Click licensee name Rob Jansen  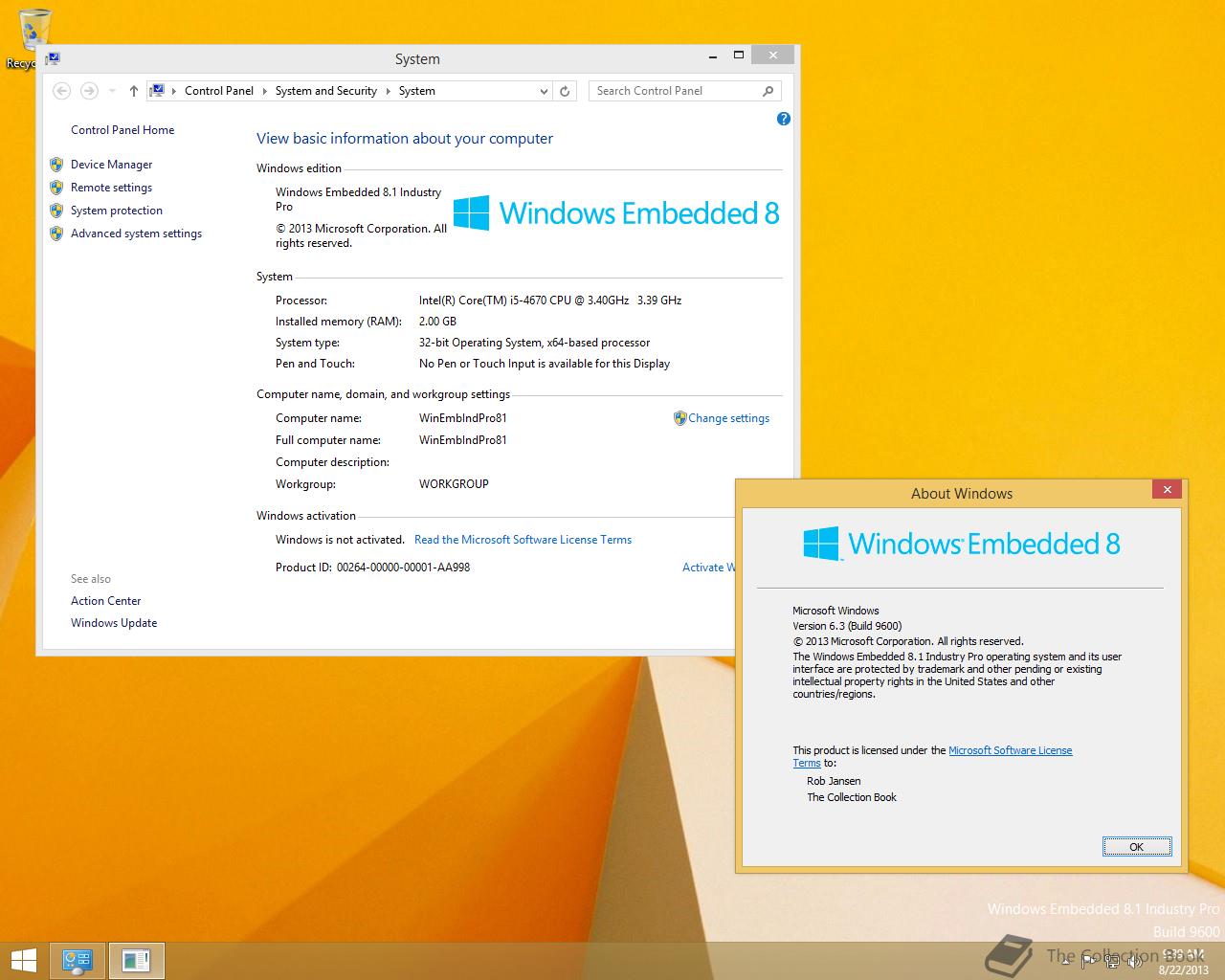click(834, 781)
